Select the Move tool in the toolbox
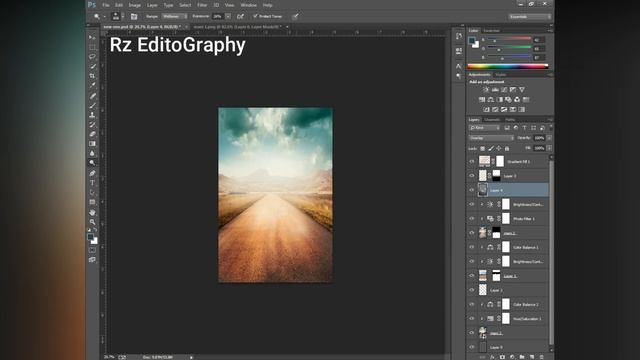Image resolution: width=640 pixels, height=360 pixels. (92, 38)
